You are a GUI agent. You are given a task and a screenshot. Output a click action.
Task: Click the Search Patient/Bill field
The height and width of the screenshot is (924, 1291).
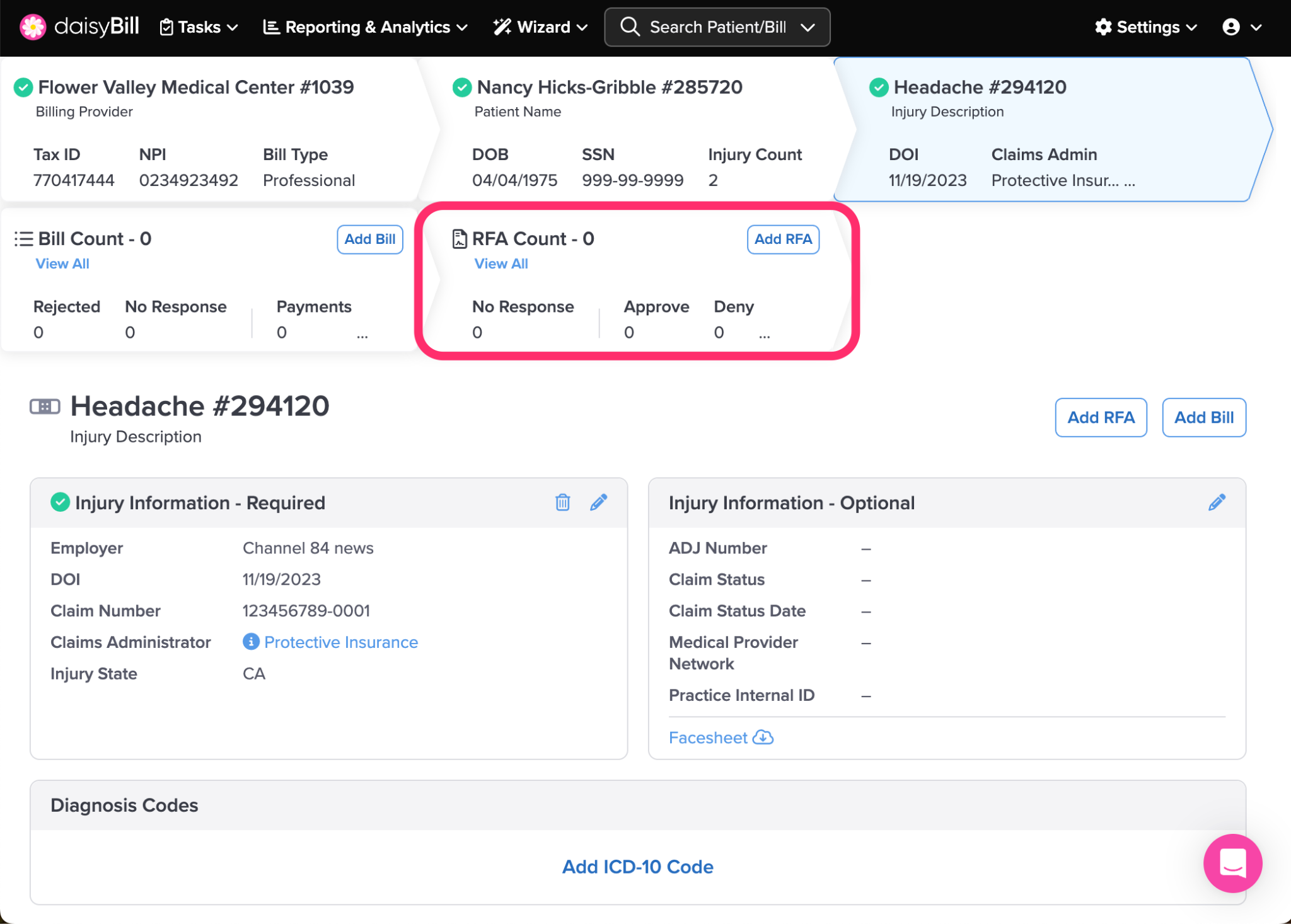[x=717, y=27]
